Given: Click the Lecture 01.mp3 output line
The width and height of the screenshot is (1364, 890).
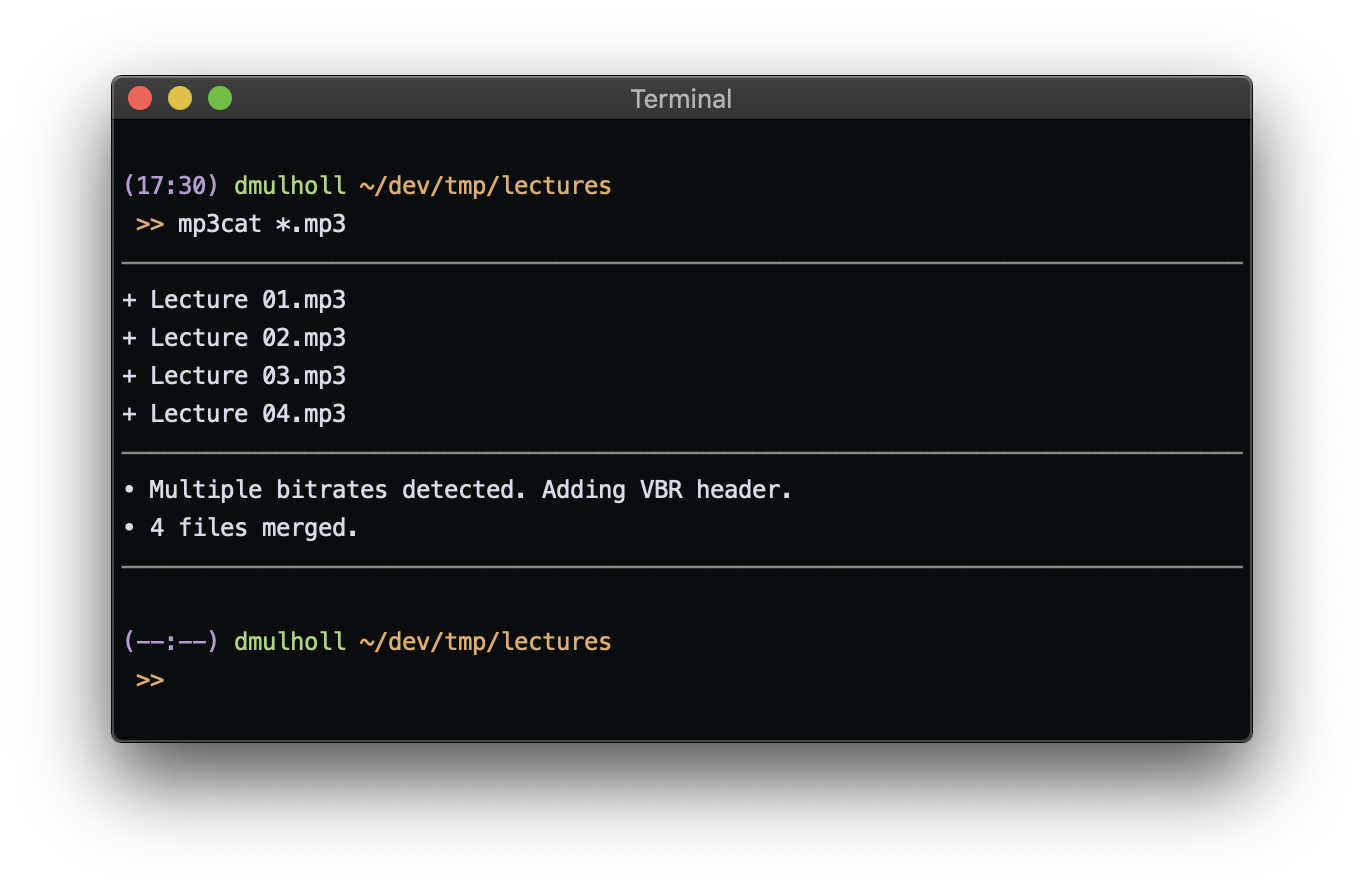Looking at the screenshot, I should click(234, 300).
